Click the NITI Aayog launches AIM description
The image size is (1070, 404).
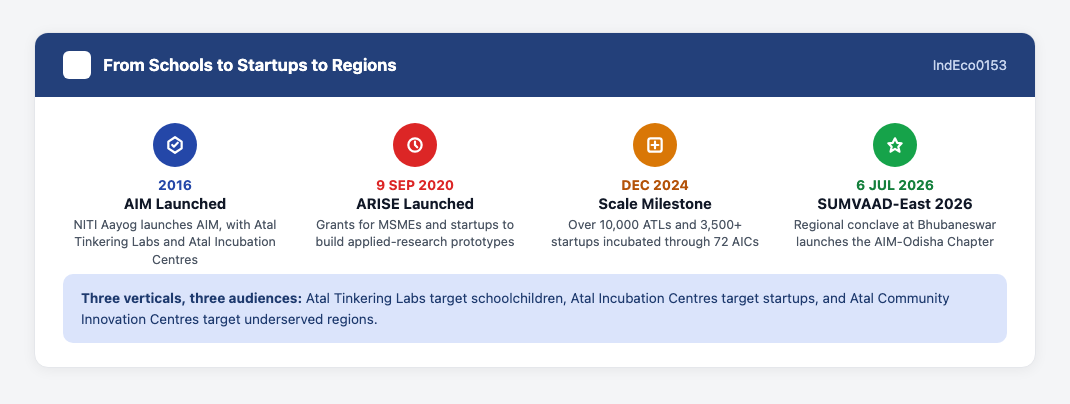pyautogui.click(x=175, y=242)
